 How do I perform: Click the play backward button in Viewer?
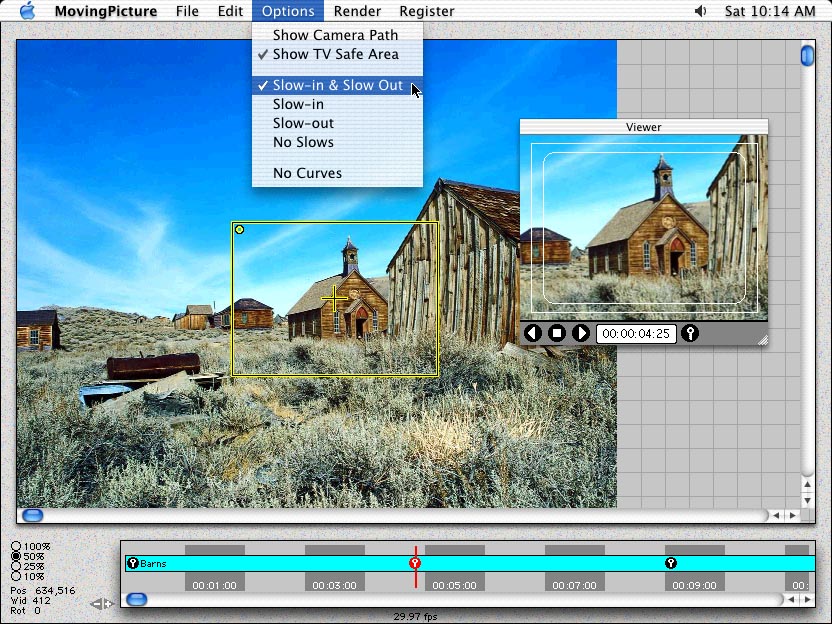[533, 333]
